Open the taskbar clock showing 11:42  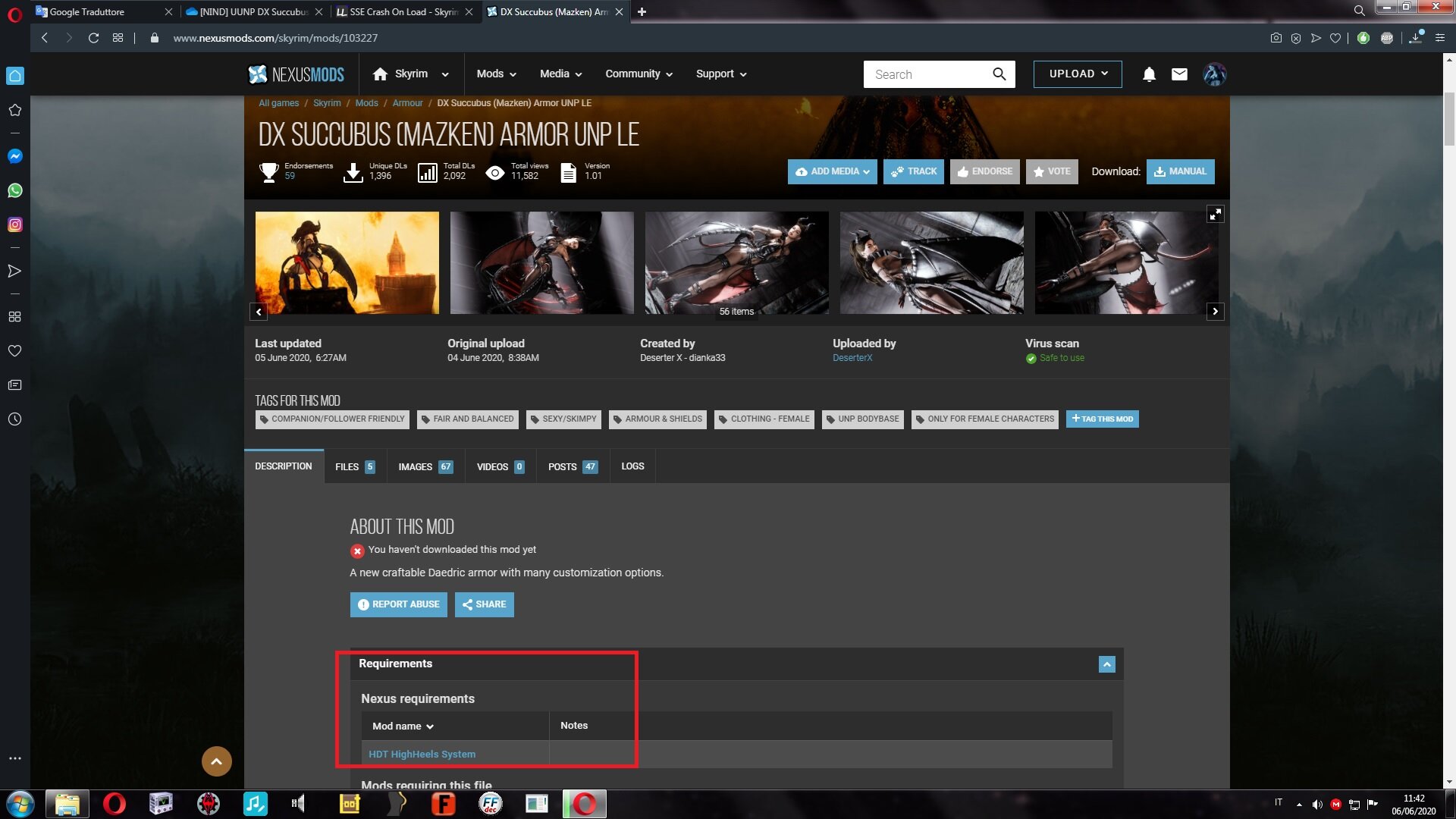pos(1414,804)
